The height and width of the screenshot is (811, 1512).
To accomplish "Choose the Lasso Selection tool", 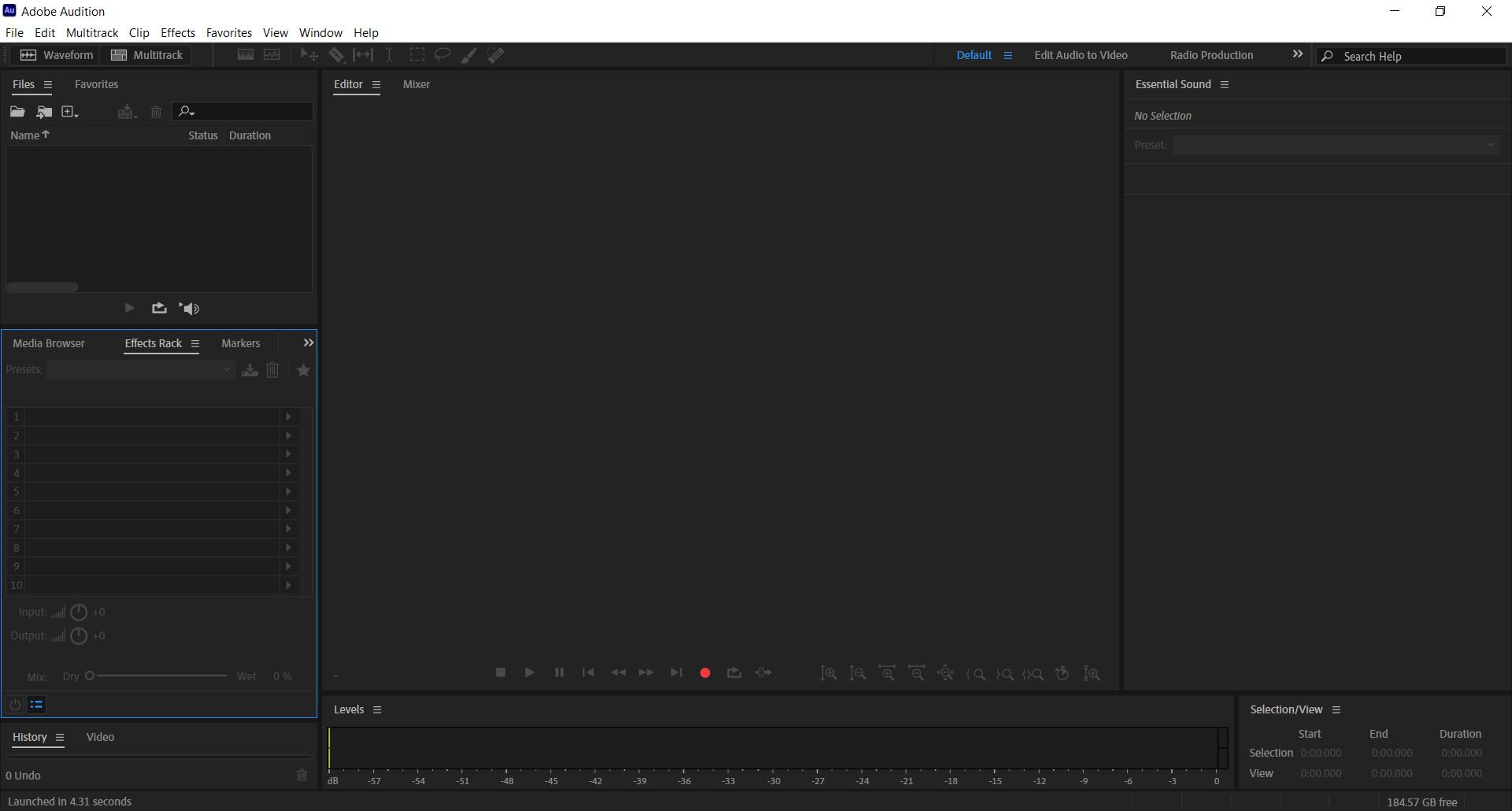I will pyautogui.click(x=442, y=54).
